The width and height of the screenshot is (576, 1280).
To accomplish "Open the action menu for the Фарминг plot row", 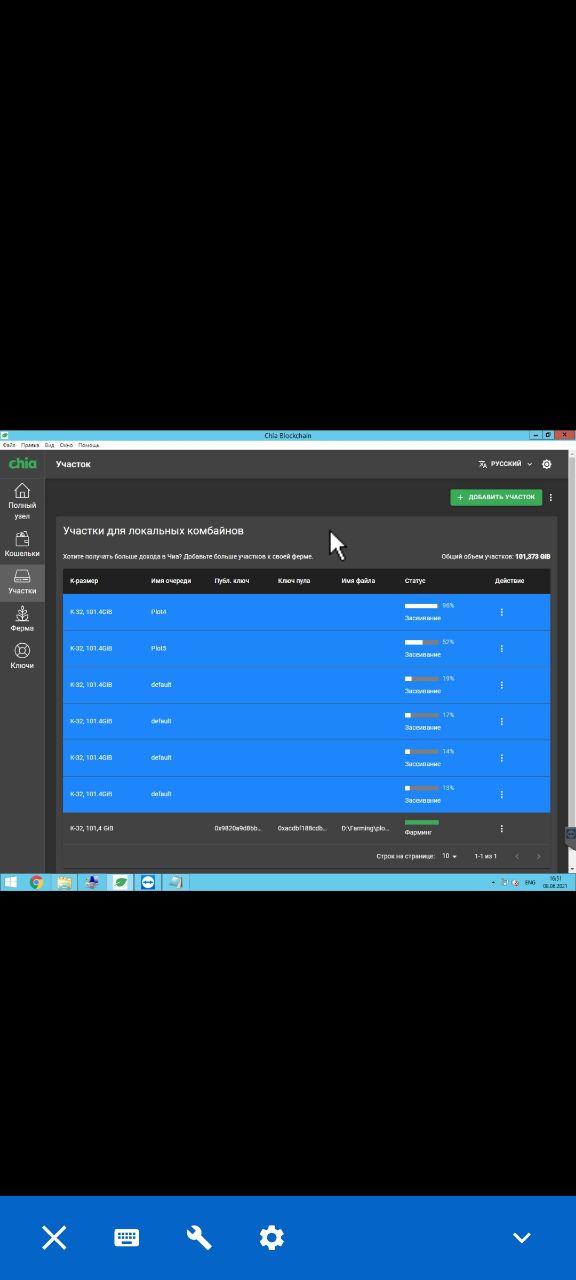I will 501,828.
